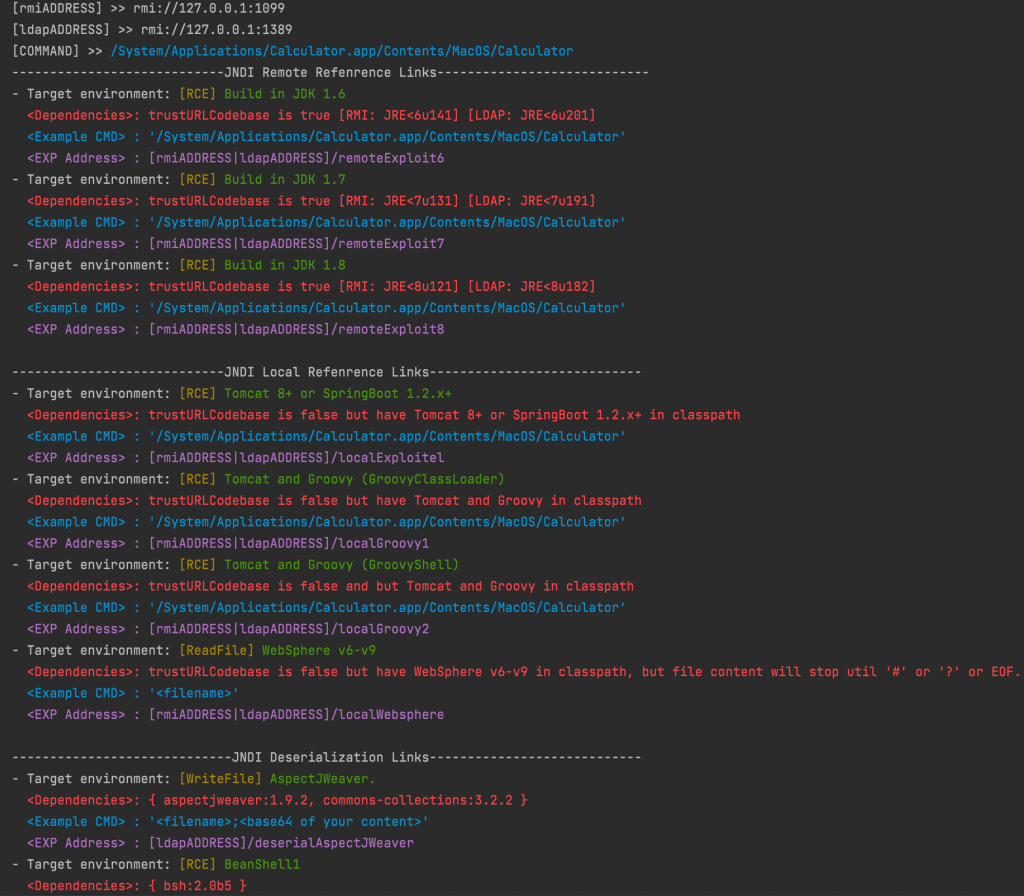Select the GroovyShell target environment line
The height and width of the screenshot is (896, 1024).
coord(236,565)
